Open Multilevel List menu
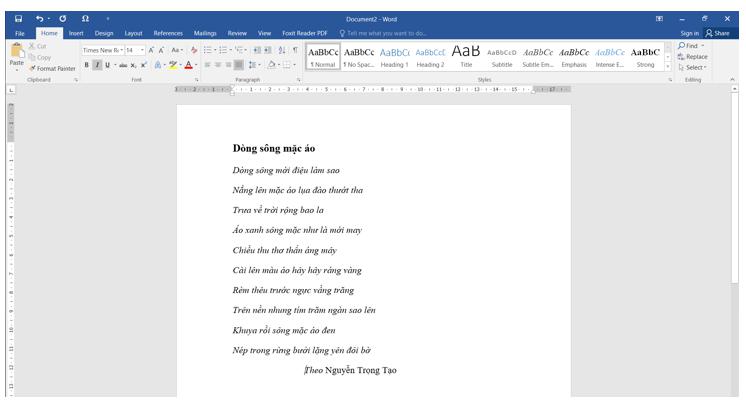The height and width of the screenshot is (405, 746). 239,50
